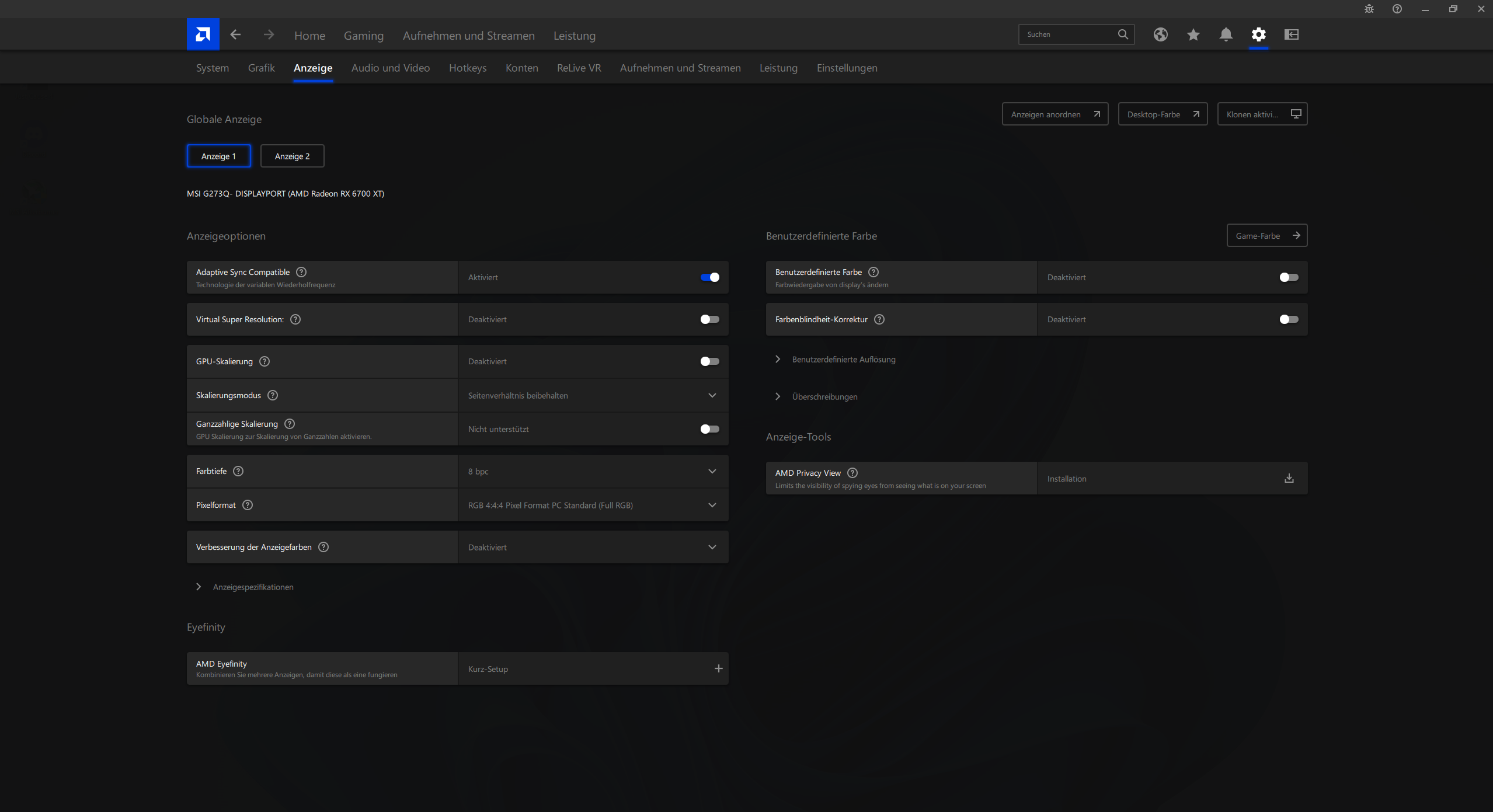Open favorites via the star icon

pyautogui.click(x=1193, y=34)
